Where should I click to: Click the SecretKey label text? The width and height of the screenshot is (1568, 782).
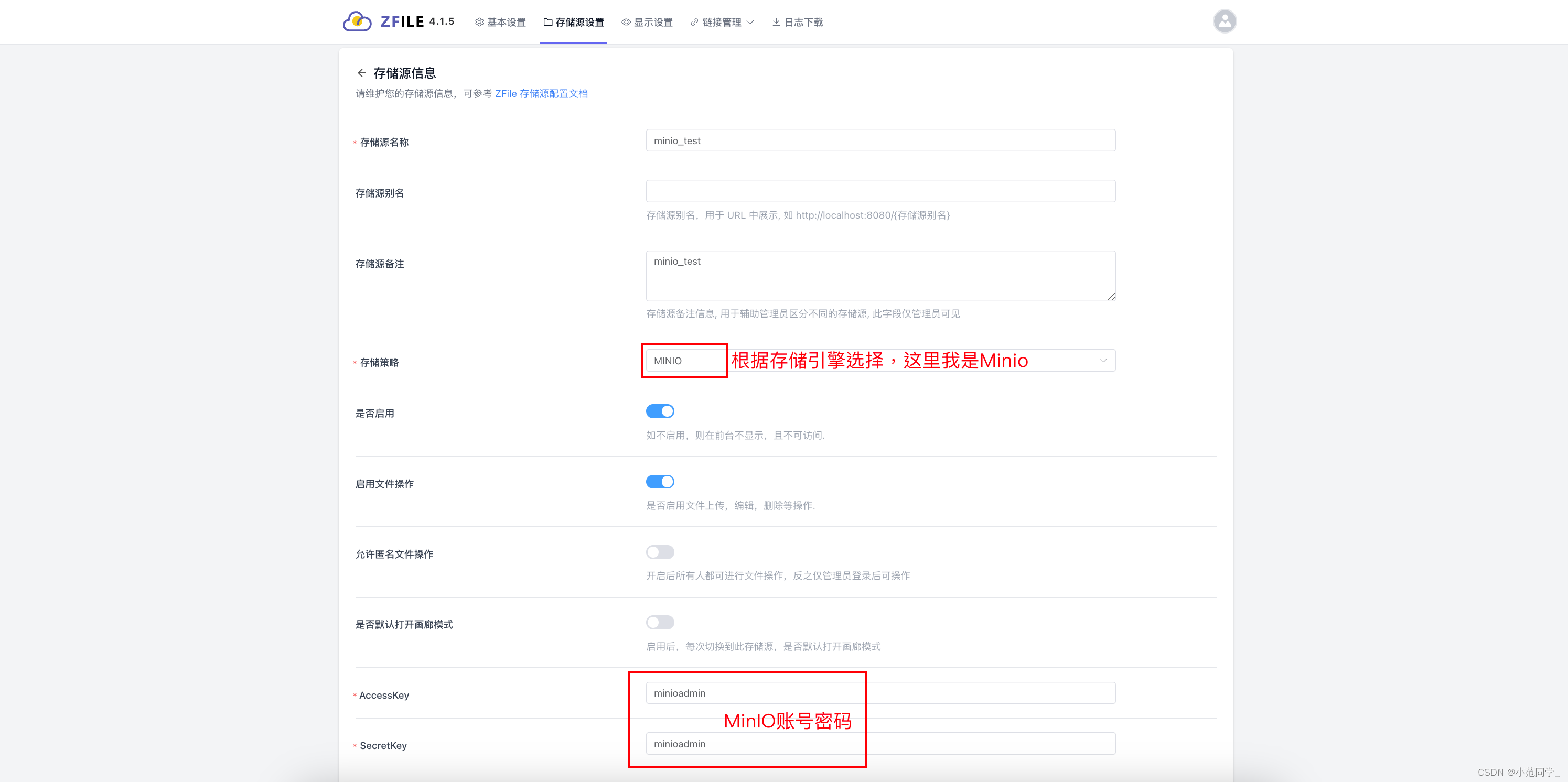(x=383, y=745)
